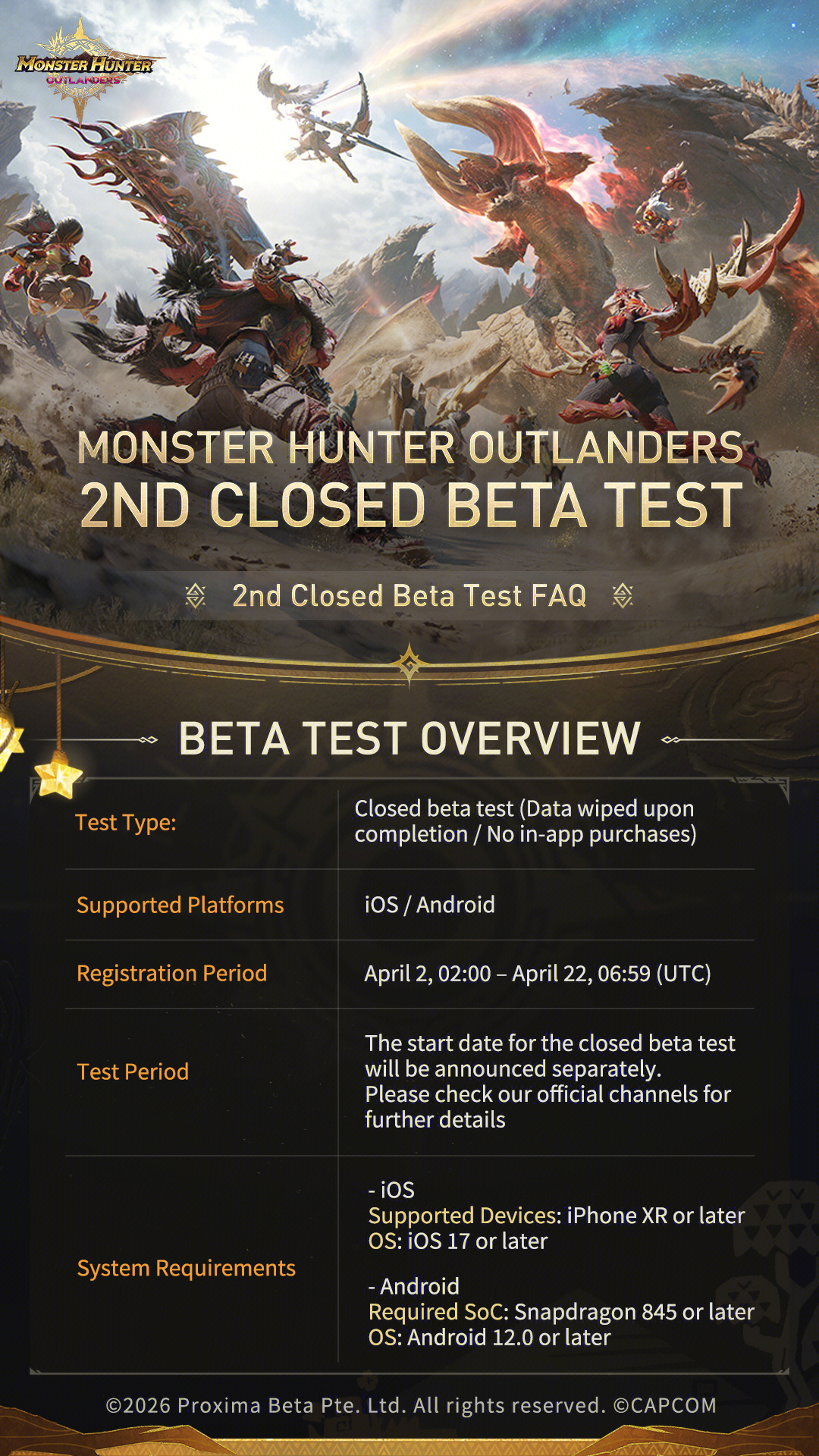The image size is (819, 1456).
Task: Click flourish left of Beta Test Overview
Action: [149, 739]
